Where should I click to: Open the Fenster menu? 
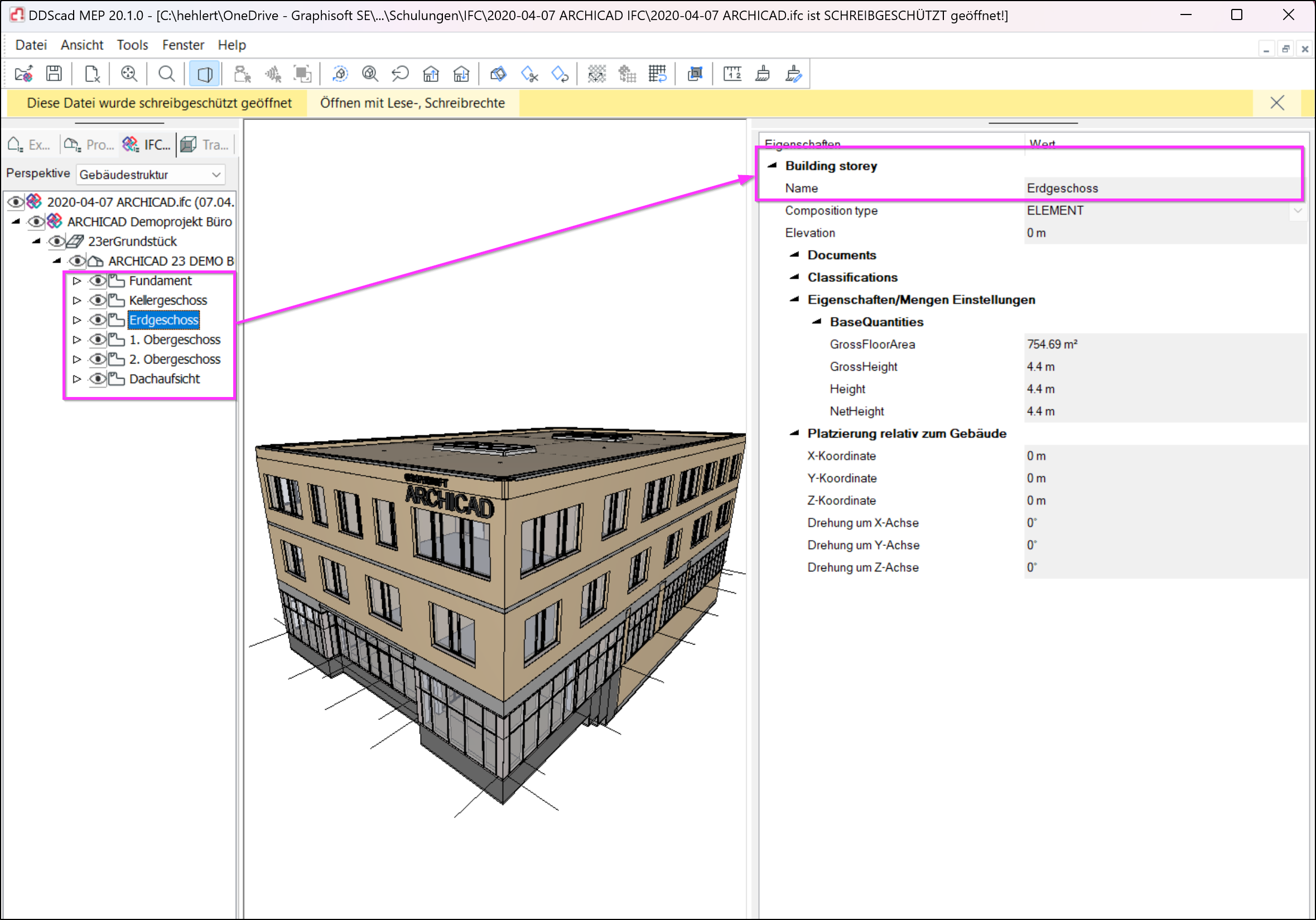pos(183,45)
